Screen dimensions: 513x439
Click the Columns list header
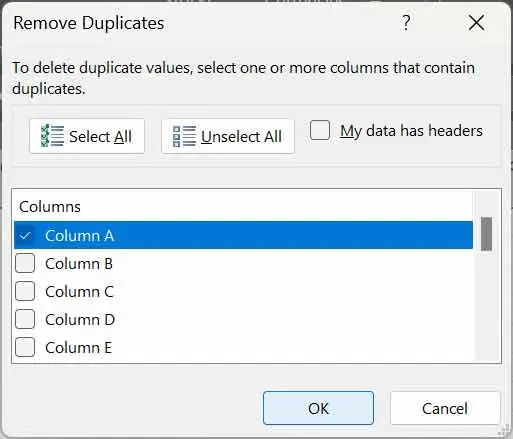click(50, 207)
